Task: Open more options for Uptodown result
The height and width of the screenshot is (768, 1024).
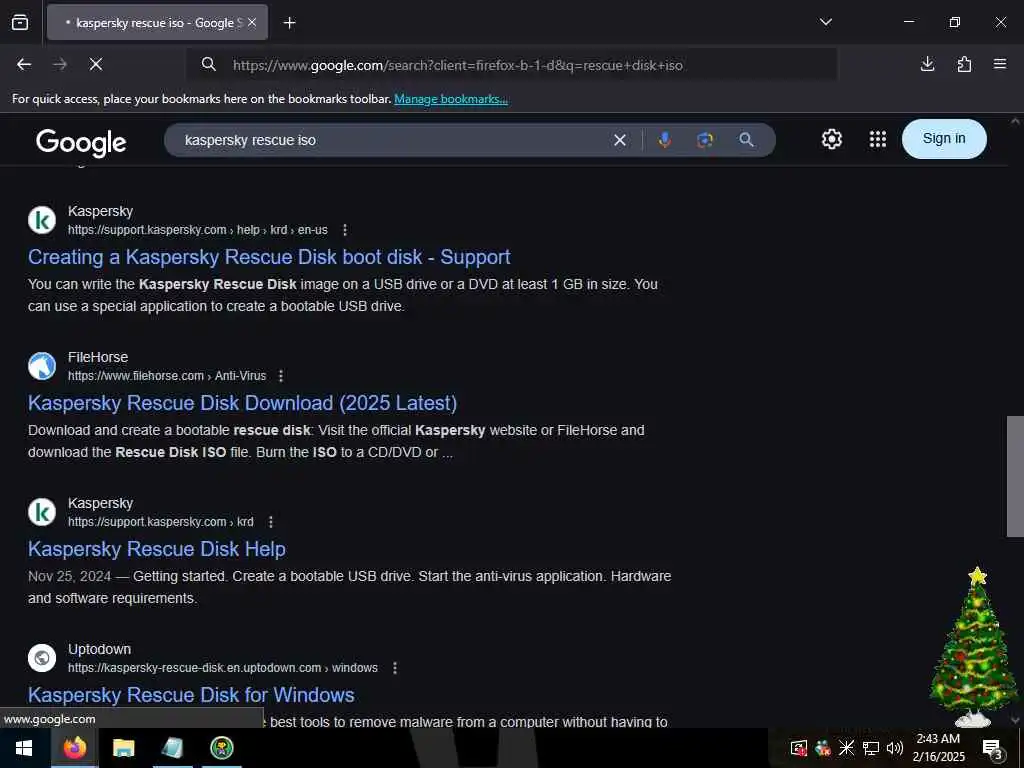Action: coord(394,667)
